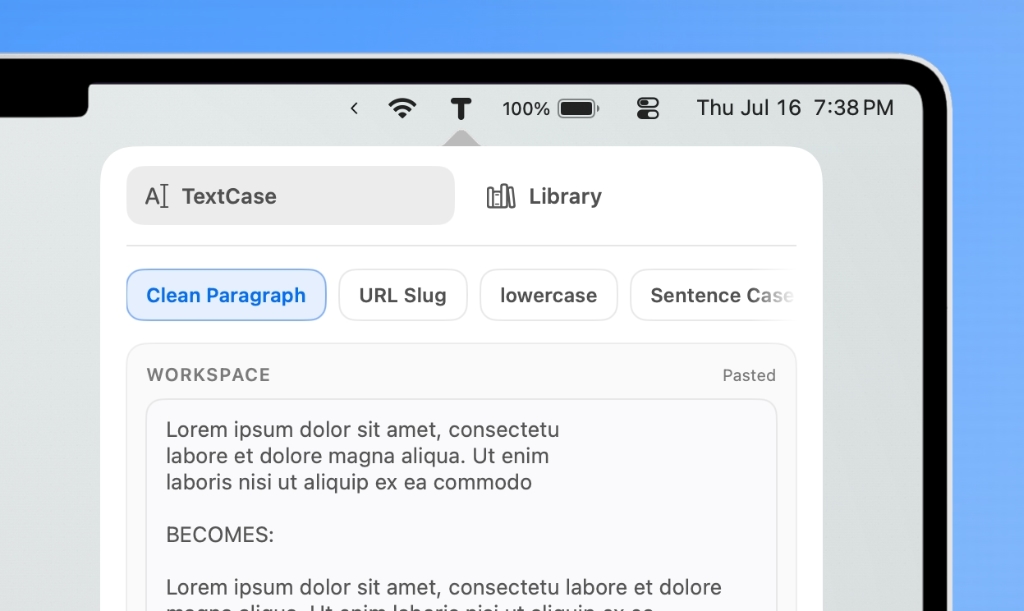Click inside the workspace text area
The image size is (1024, 611).
[461, 505]
